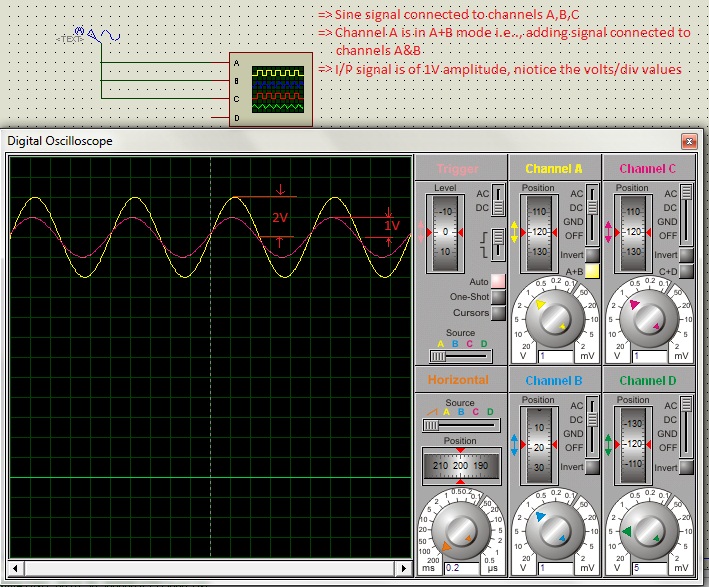Click the trigger Auto button
The height and width of the screenshot is (587, 709).
(498, 282)
